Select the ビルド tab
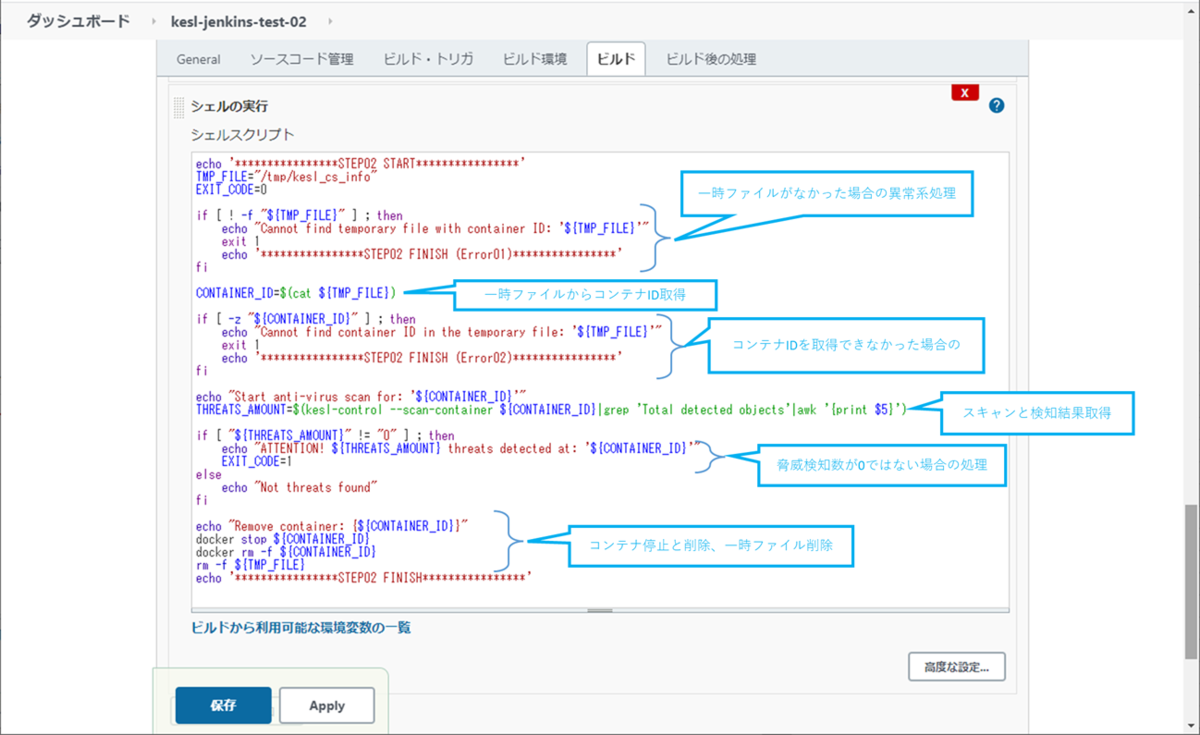1200x735 pixels. [616, 59]
